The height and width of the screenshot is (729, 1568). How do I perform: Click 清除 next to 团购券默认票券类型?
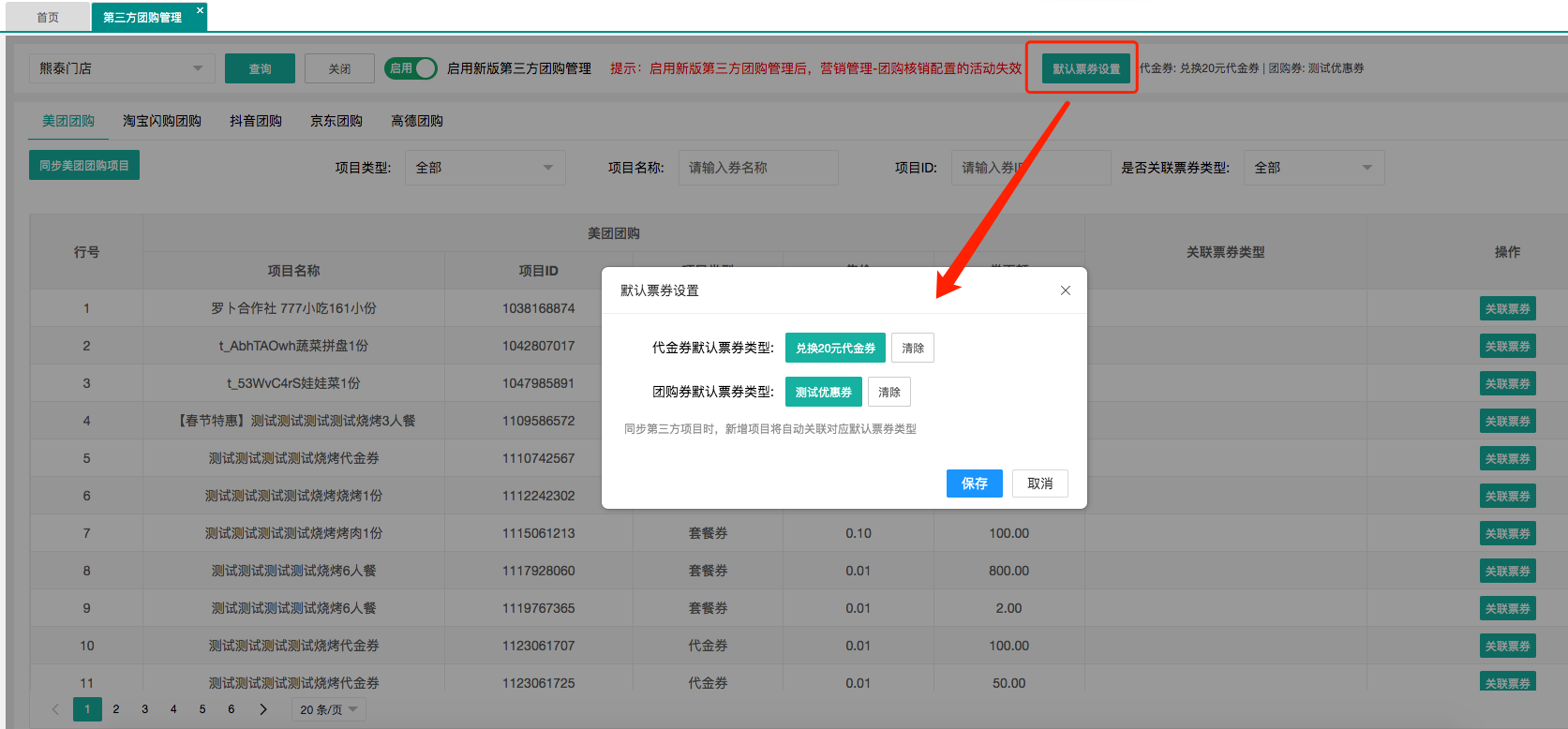tap(889, 392)
